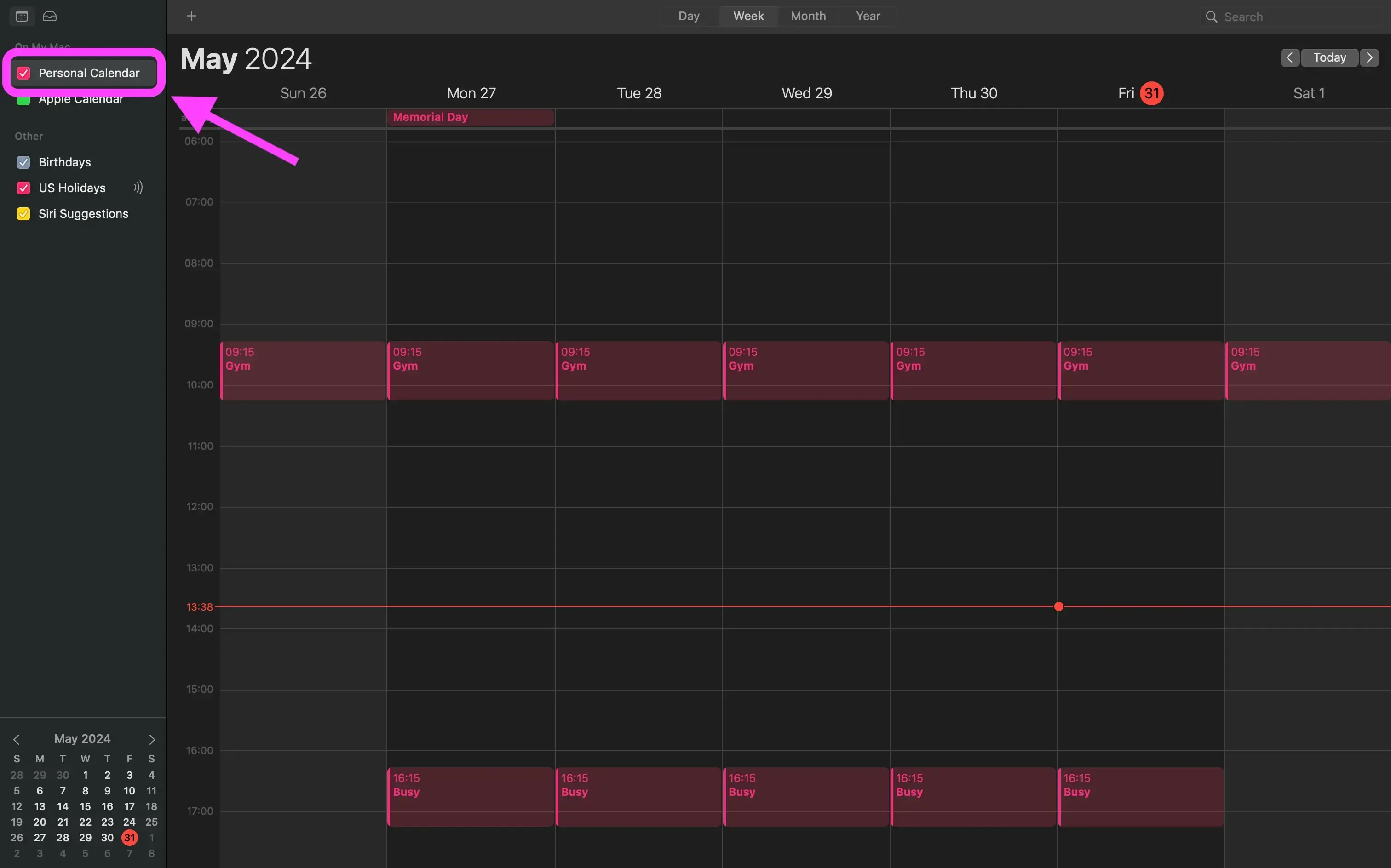Click the next month arrow on mini calendar

point(152,739)
